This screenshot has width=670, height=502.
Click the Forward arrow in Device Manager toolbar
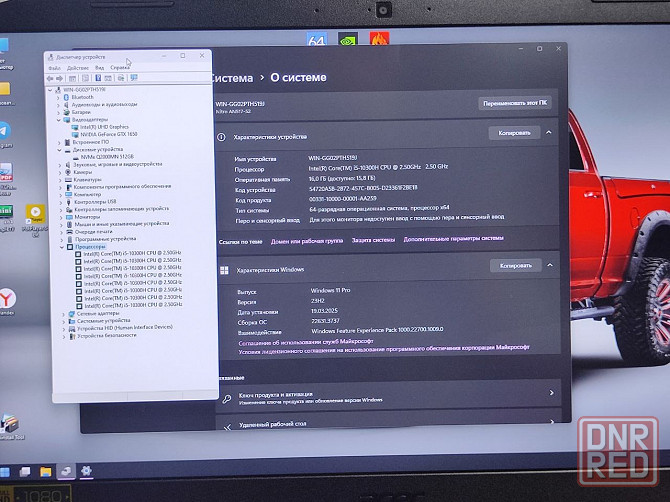click(x=59, y=78)
